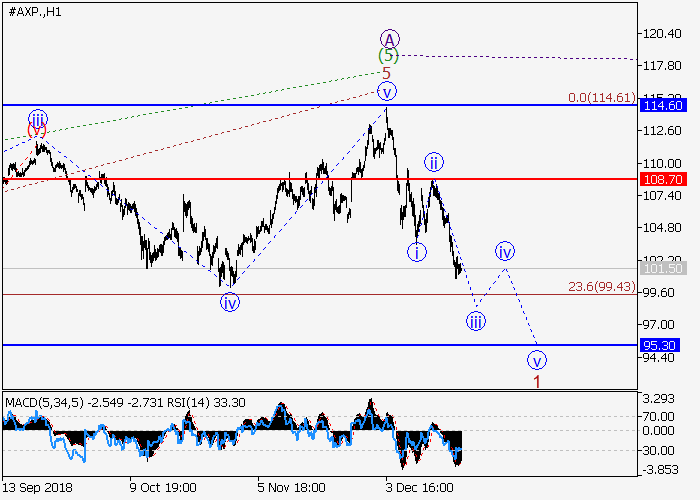The width and height of the screenshot is (700, 500).
Task: Click the #AXP.,H1 chart title
Action: click(x=34, y=10)
